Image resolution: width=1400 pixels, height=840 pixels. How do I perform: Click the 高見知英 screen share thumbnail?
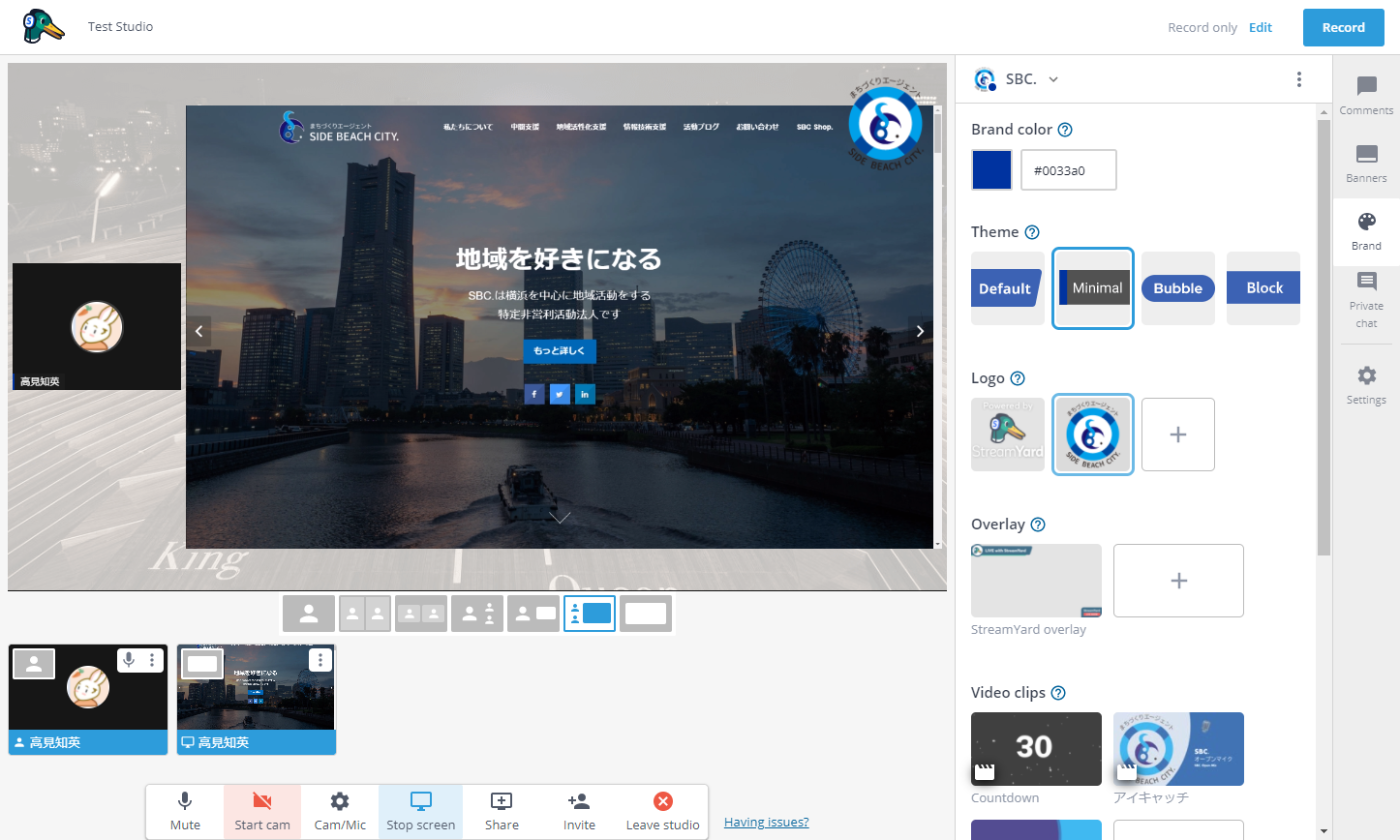(x=256, y=699)
